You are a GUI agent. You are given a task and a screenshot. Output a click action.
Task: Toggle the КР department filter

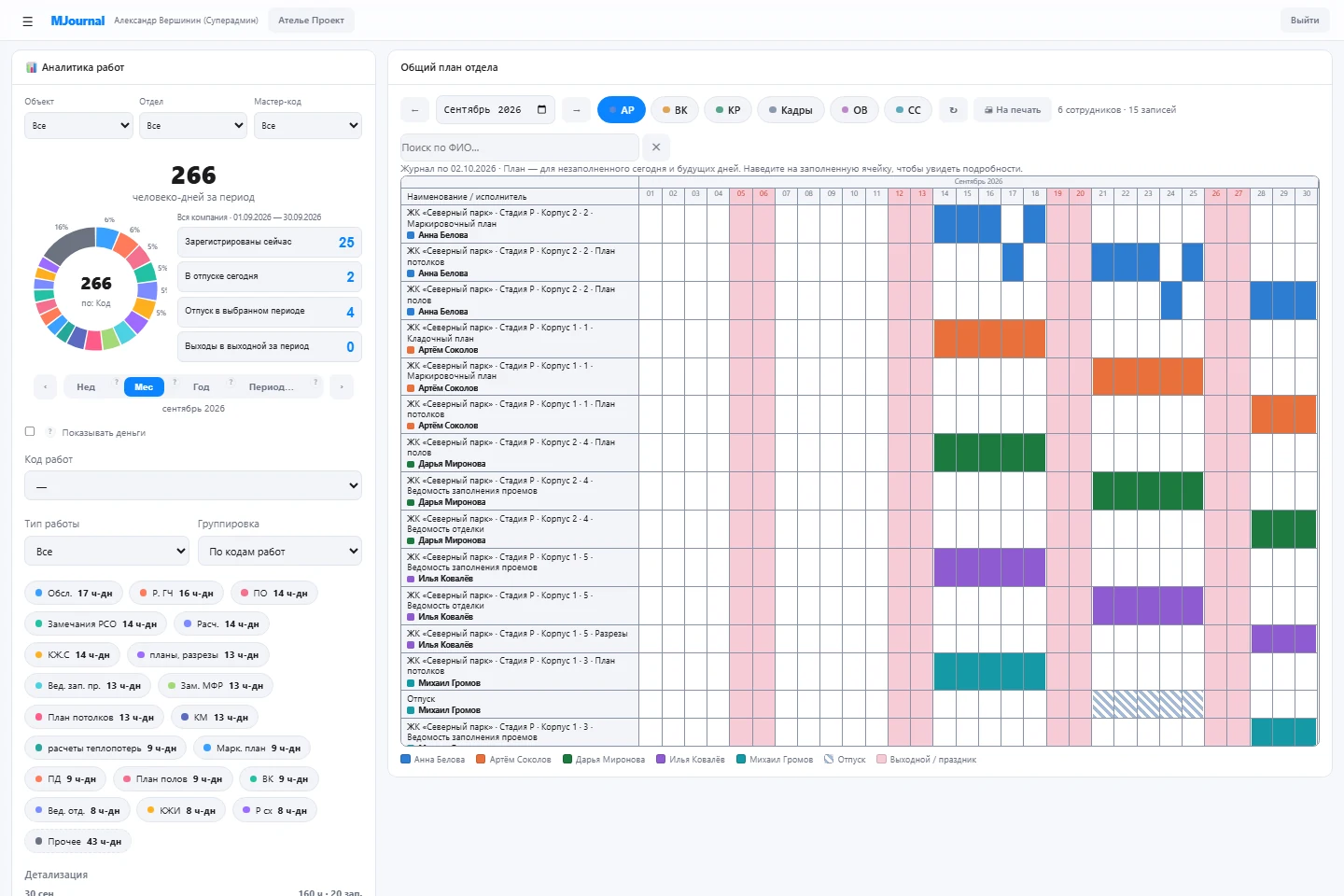[728, 110]
